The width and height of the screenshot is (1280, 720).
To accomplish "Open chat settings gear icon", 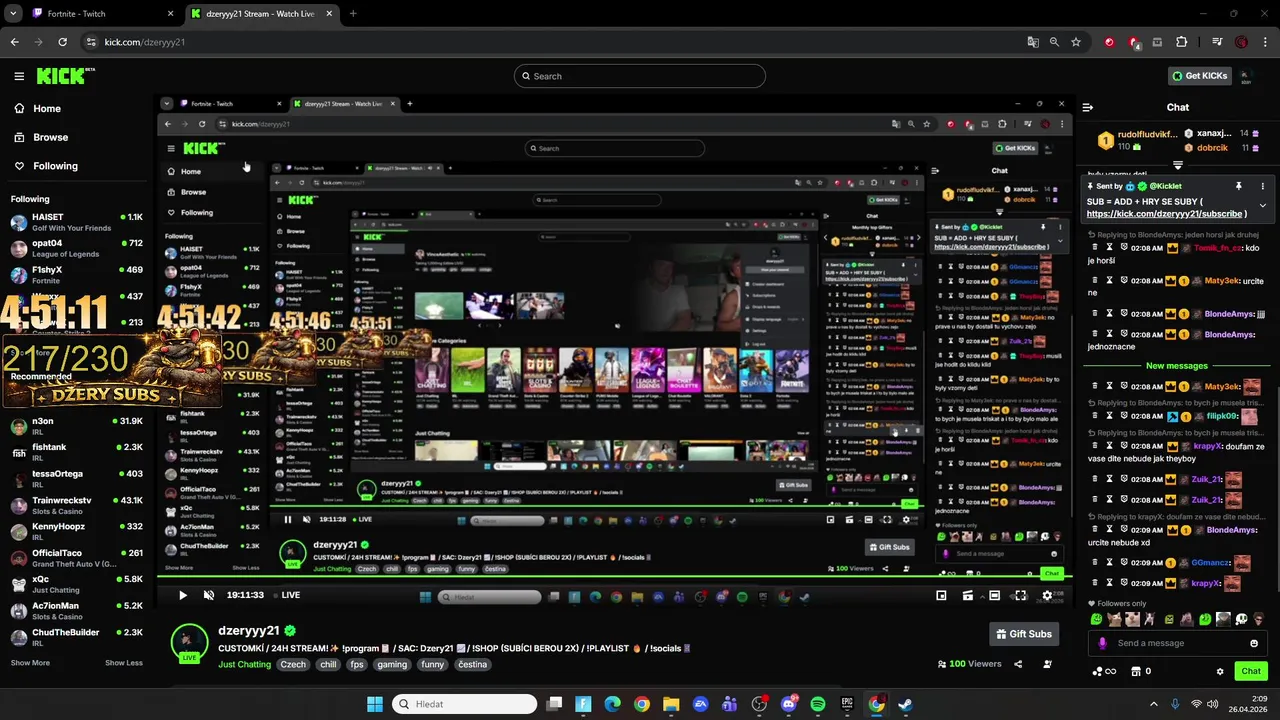I will coord(1219,671).
